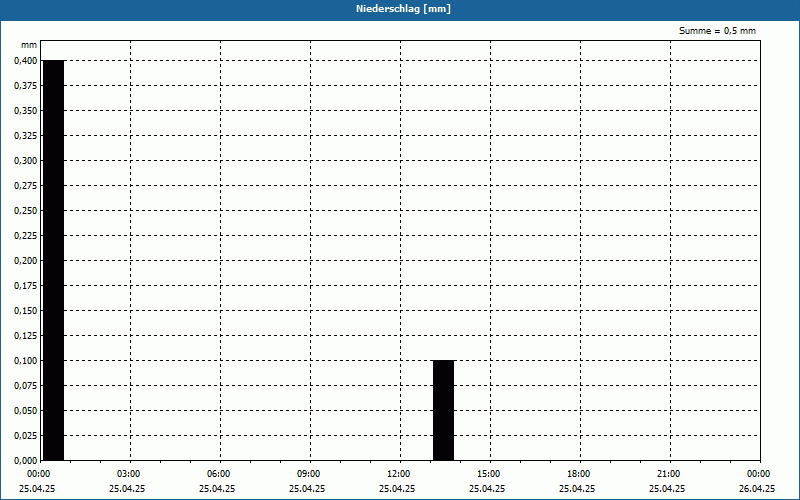The height and width of the screenshot is (500, 800).
Task: Click the y-axis value 0,200
Action: click(x=26, y=261)
